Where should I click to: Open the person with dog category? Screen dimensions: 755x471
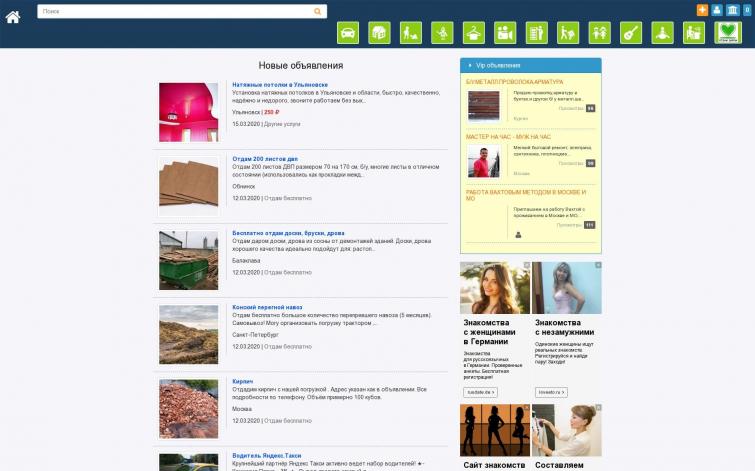click(411, 33)
